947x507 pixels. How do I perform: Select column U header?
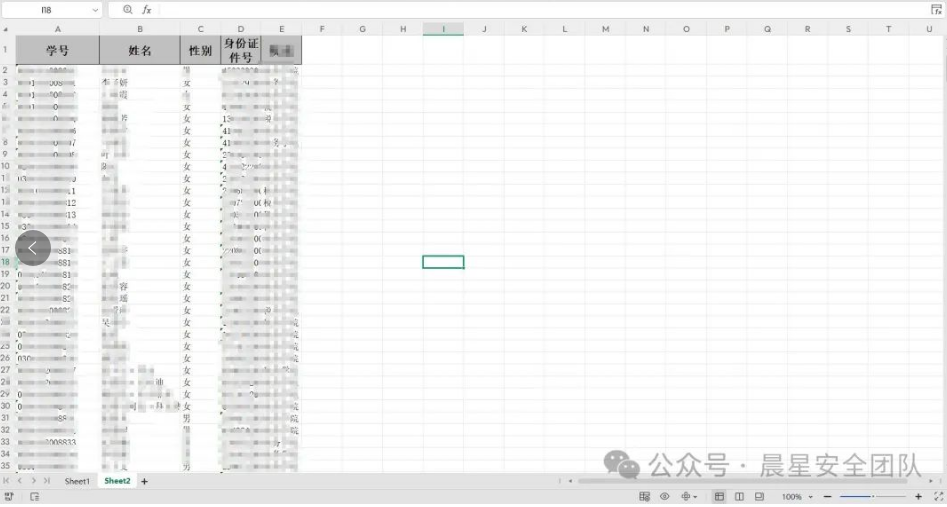[929, 29]
